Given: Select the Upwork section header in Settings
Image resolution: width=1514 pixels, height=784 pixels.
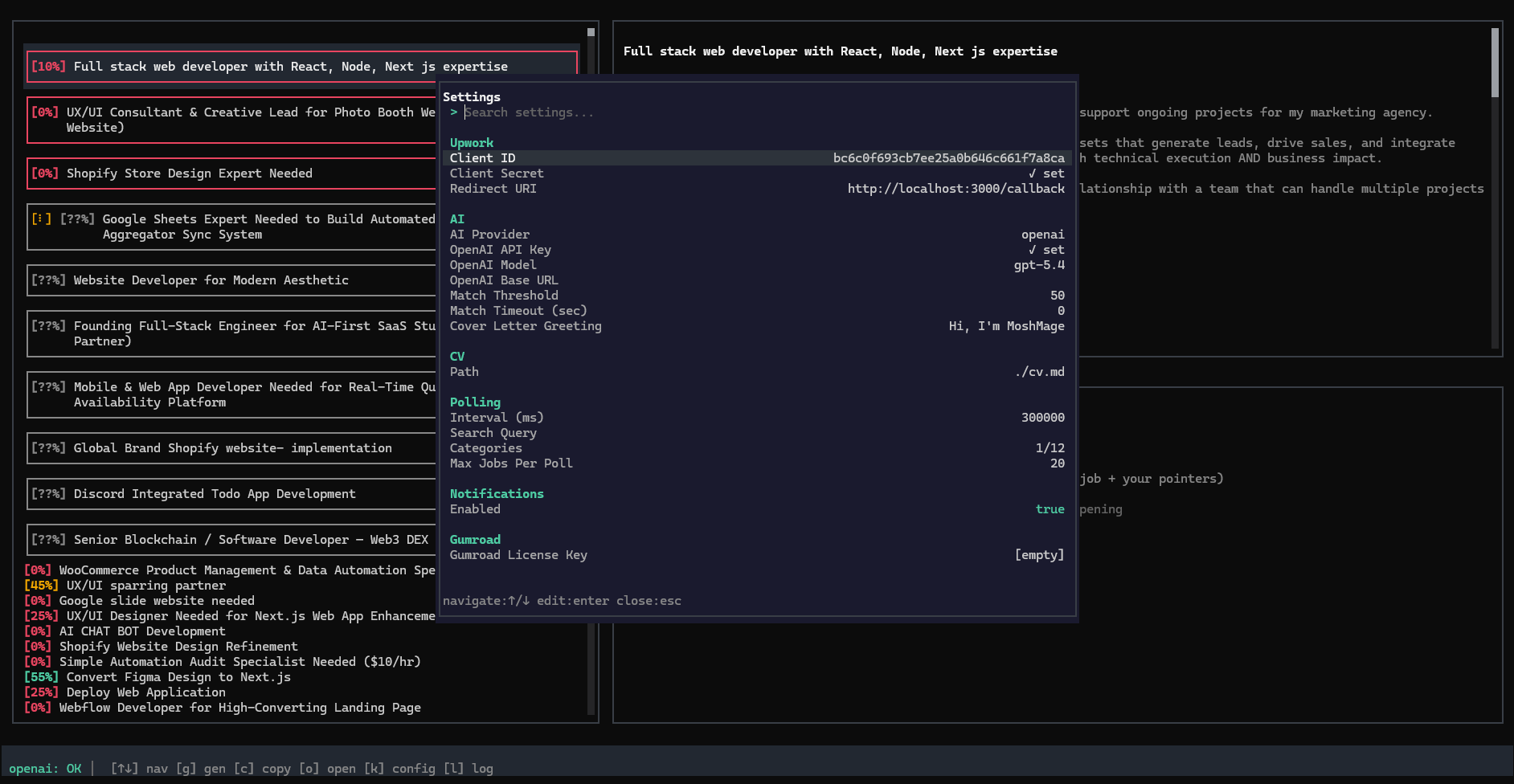Looking at the screenshot, I should point(471,142).
